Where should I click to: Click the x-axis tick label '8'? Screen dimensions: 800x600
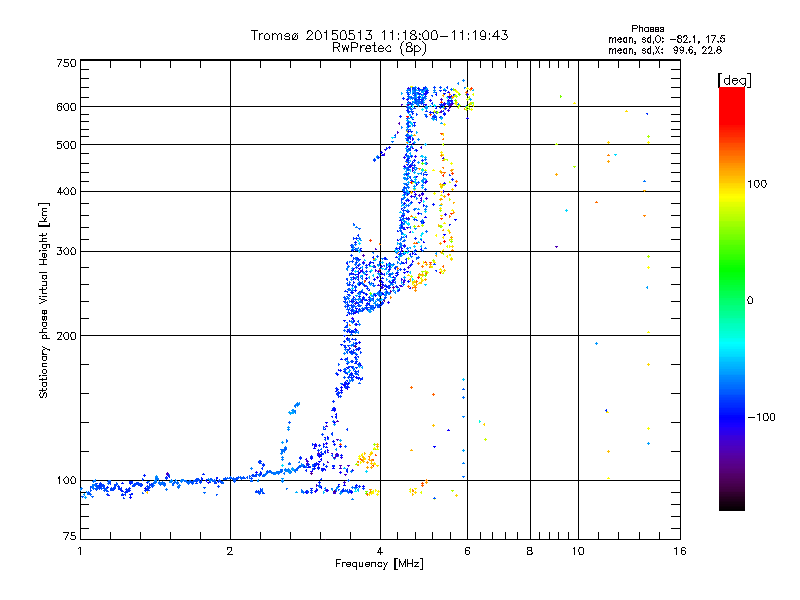(530, 551)
